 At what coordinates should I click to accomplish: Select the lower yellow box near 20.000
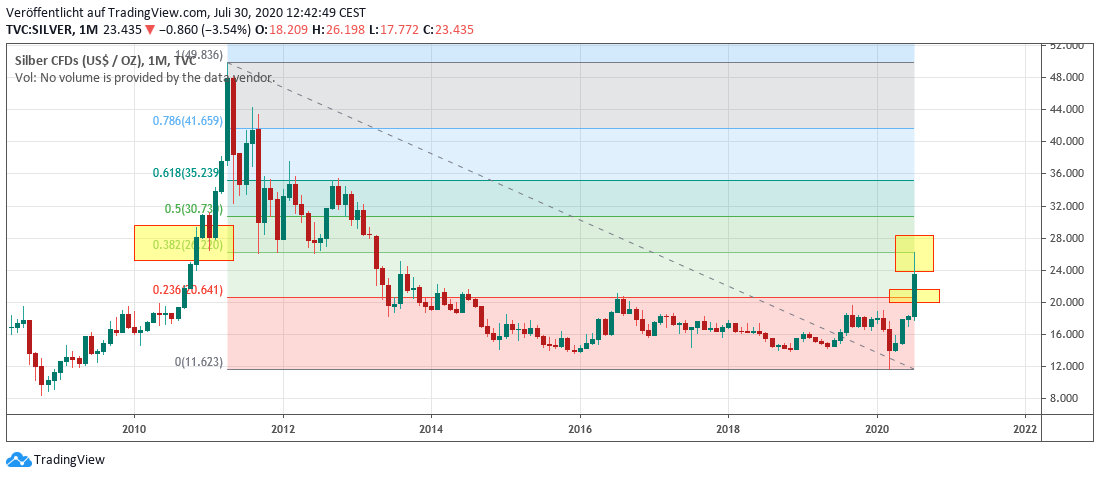tap(914, 295)
